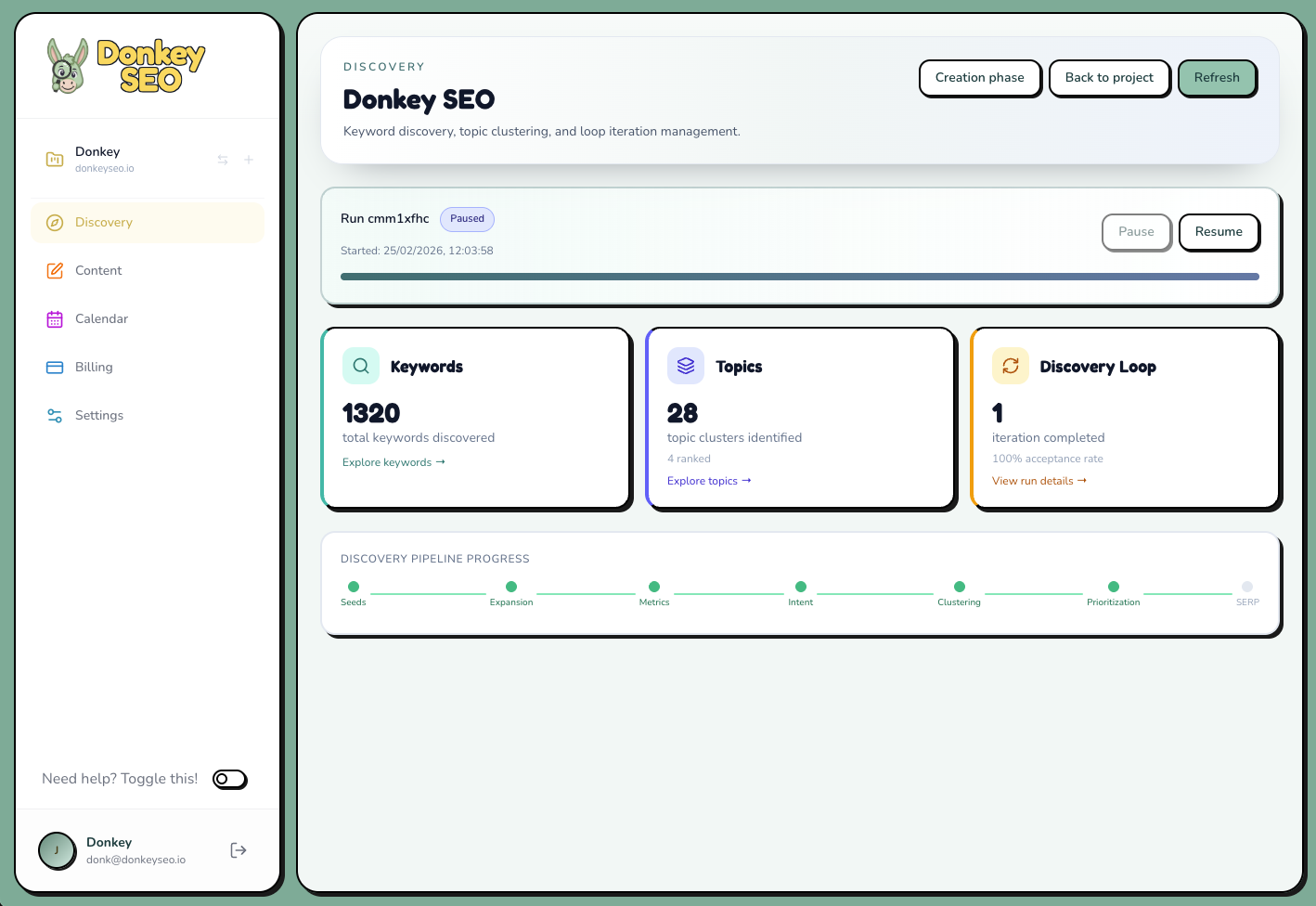Open Content in the sidebar

(98, 271)
